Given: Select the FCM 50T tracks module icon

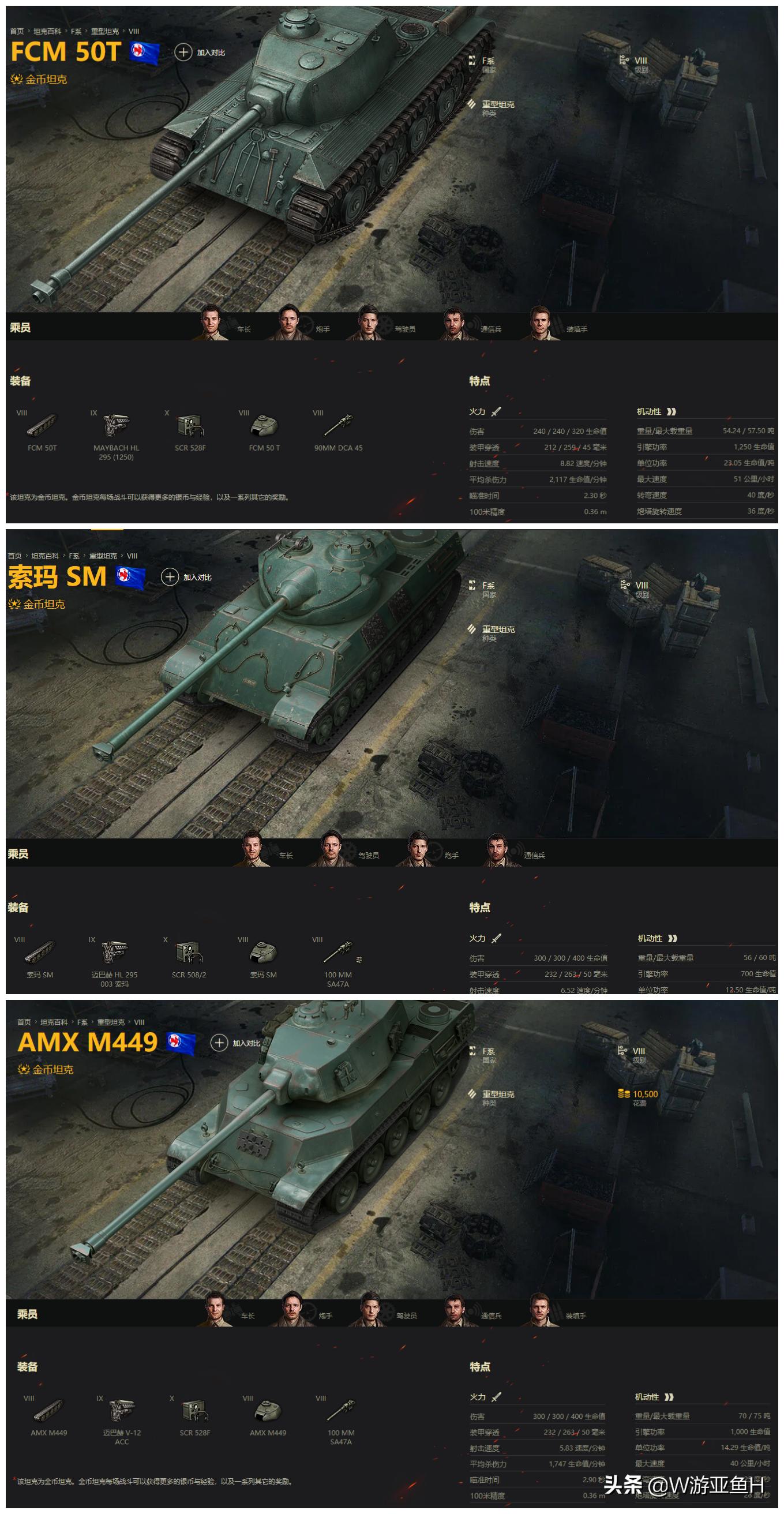Looking at the screenshot, I should [x=42, y=425].
